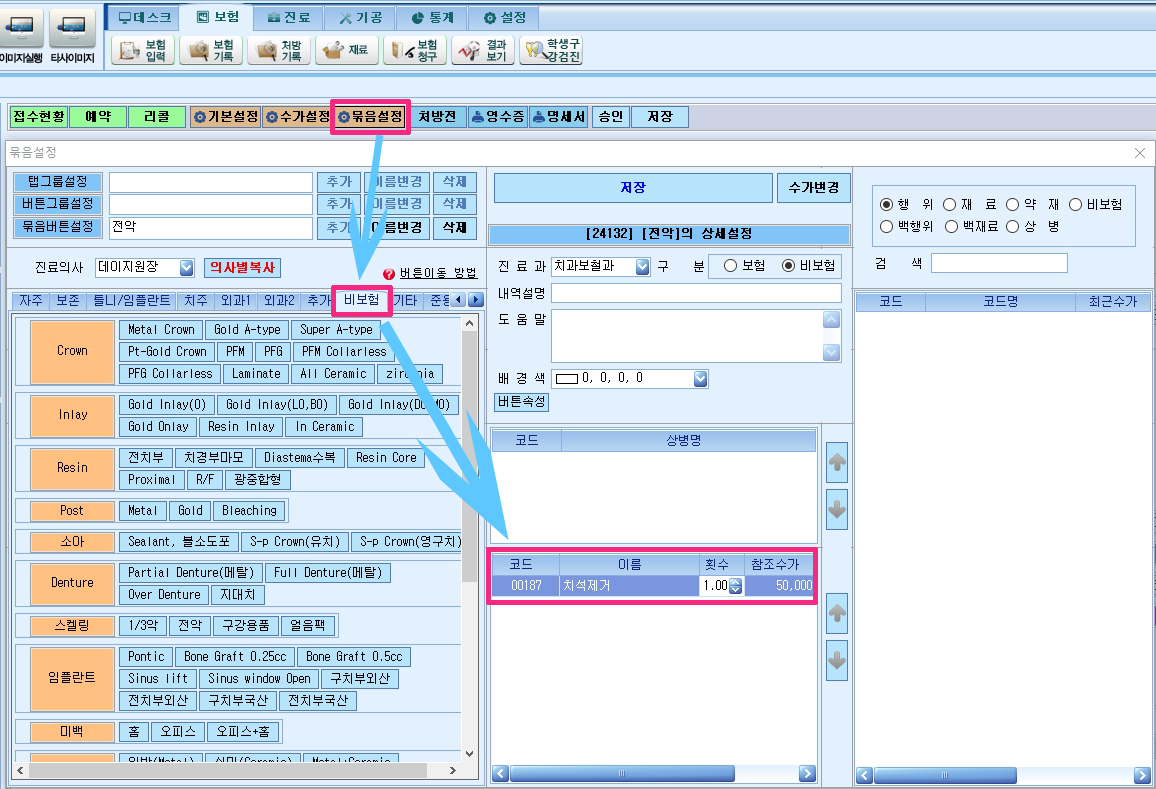1156x789 pixels.
Task: Click the 재료 toolbar icon
Action: click(x=347, y=50)
